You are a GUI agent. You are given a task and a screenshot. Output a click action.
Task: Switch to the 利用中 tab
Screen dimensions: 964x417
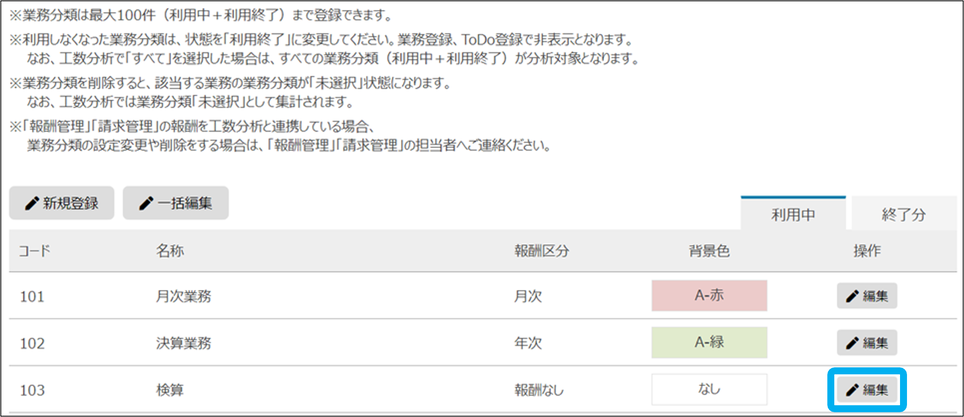coord(793,213)
